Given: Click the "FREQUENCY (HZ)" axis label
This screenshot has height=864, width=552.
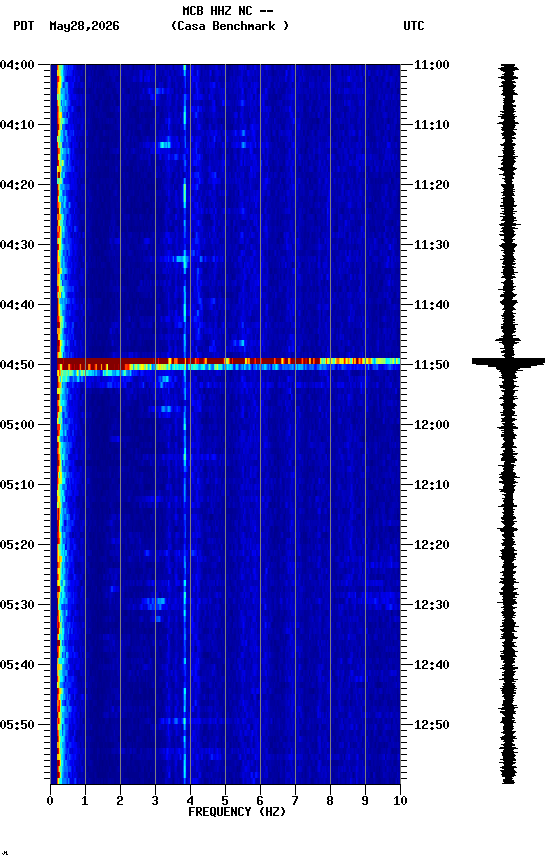Looking at the screenshot, I should (237, 812).
